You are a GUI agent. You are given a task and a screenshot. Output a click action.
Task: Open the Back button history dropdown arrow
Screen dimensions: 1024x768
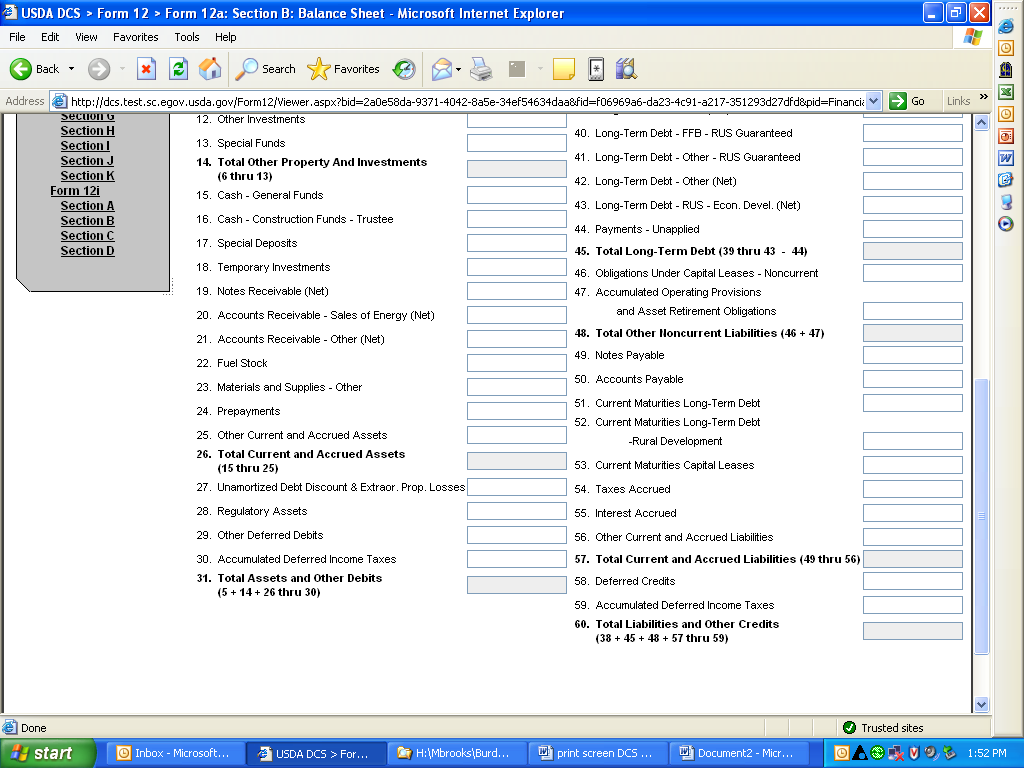pyautogui.click(x=71, y=69)
